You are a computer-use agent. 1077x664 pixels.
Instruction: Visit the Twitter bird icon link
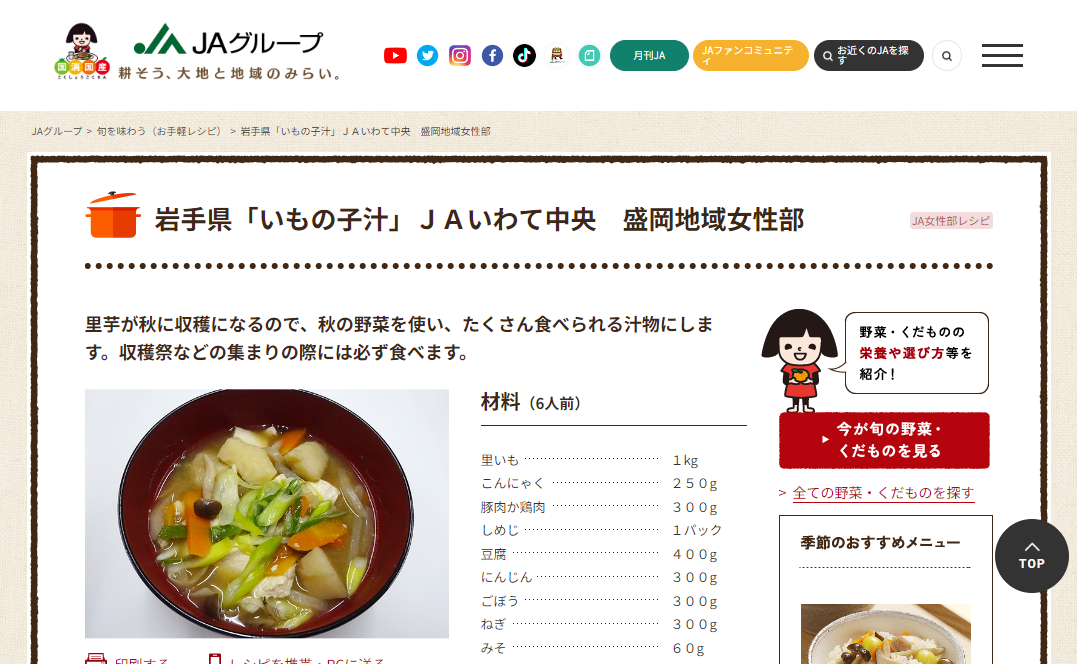pyautogui.click(x=427, y=56)
